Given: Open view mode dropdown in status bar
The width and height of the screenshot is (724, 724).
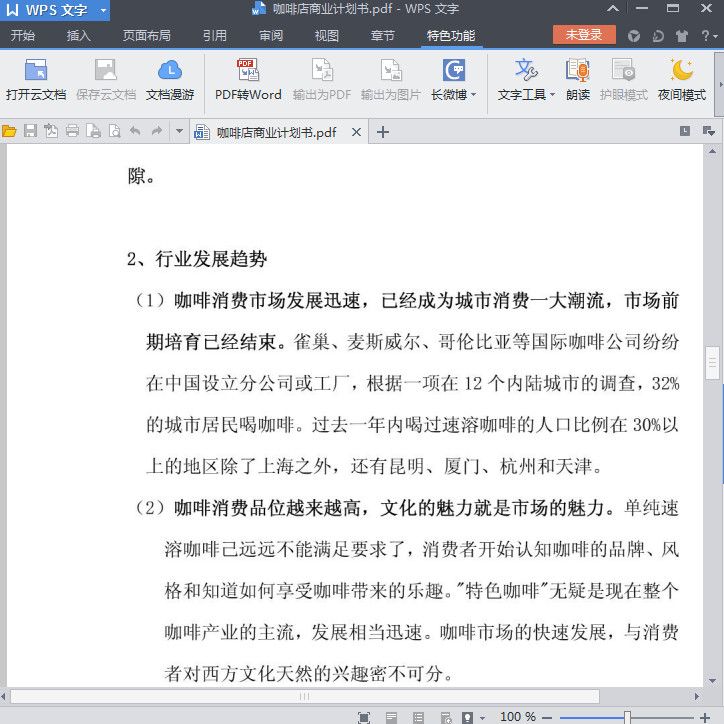Looking at the screenshot, I should (483, 718).
